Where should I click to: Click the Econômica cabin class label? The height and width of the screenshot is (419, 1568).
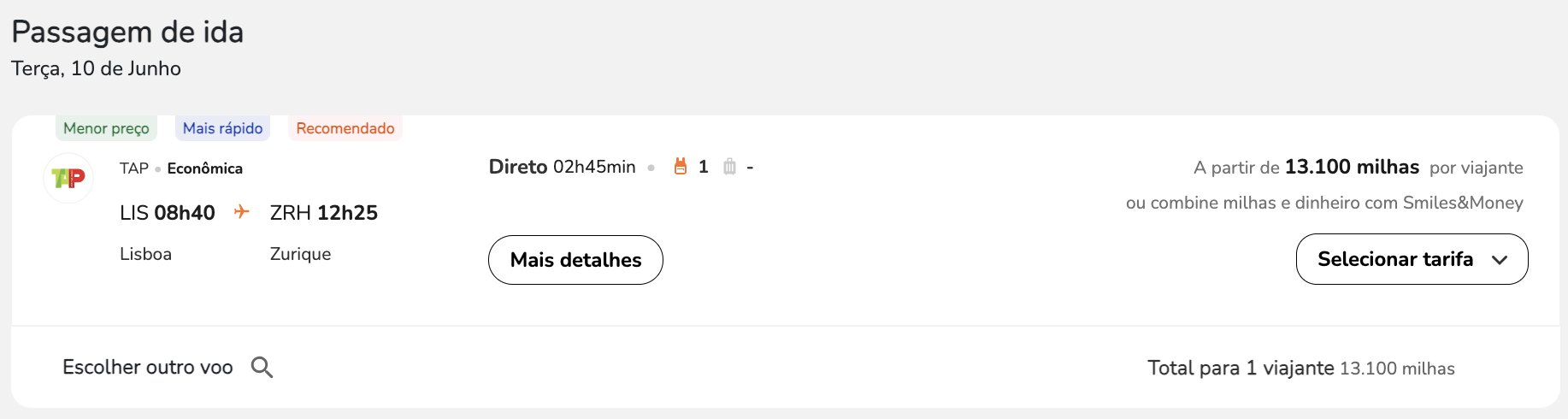205,168
